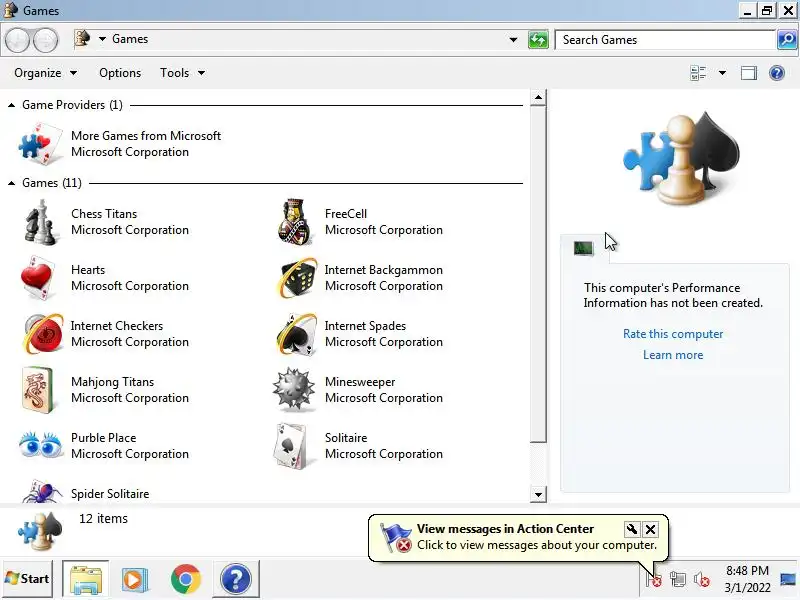Viewport: 800px width, 600px height.
Task: Collapse the Games (11) group
Action: pyautogui.click(x=11, y=183)
